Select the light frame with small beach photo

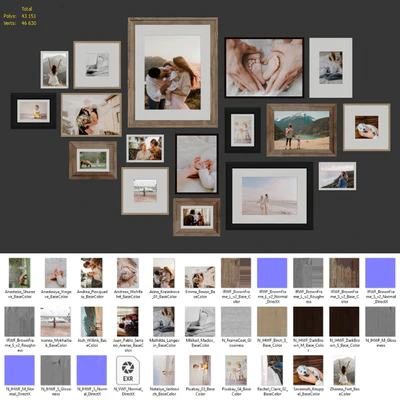(x=145, y=191)
